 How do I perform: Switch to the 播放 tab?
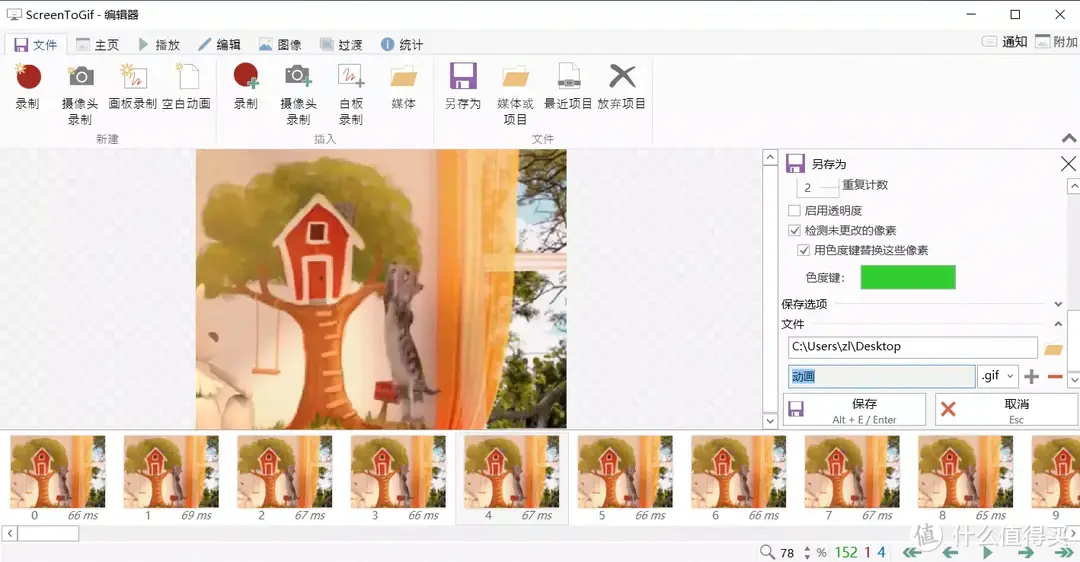pyautogui.click(x=159, y=45)
